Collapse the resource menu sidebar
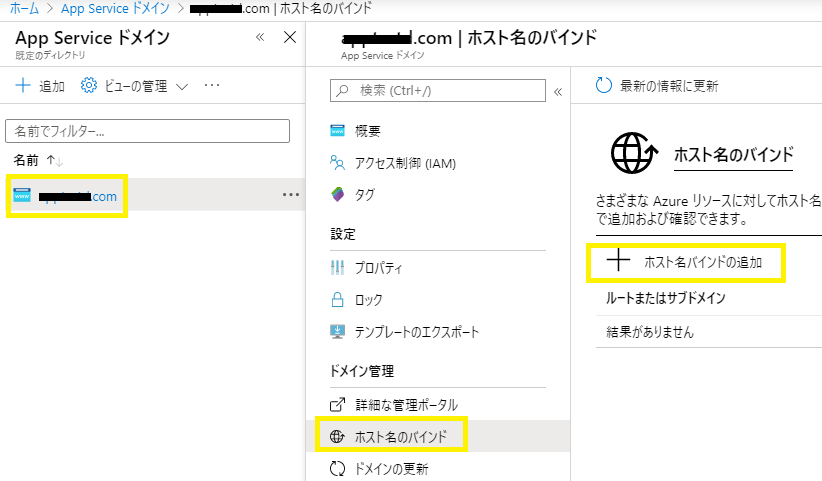 click(558, 92)
